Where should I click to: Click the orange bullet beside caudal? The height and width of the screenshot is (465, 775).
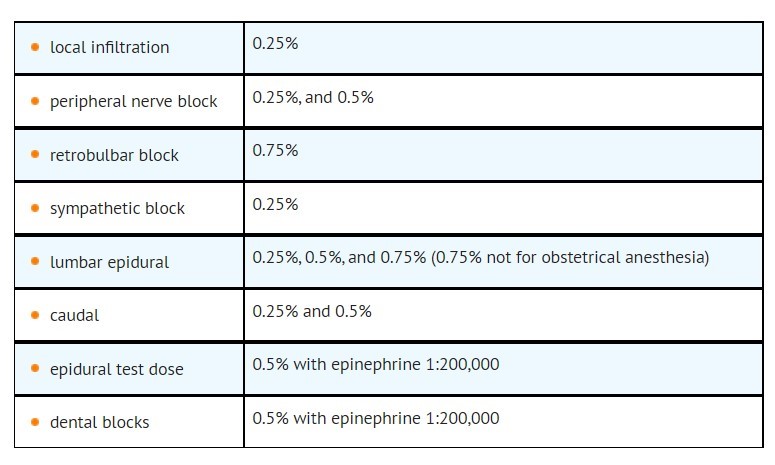(x=36, y=315)
